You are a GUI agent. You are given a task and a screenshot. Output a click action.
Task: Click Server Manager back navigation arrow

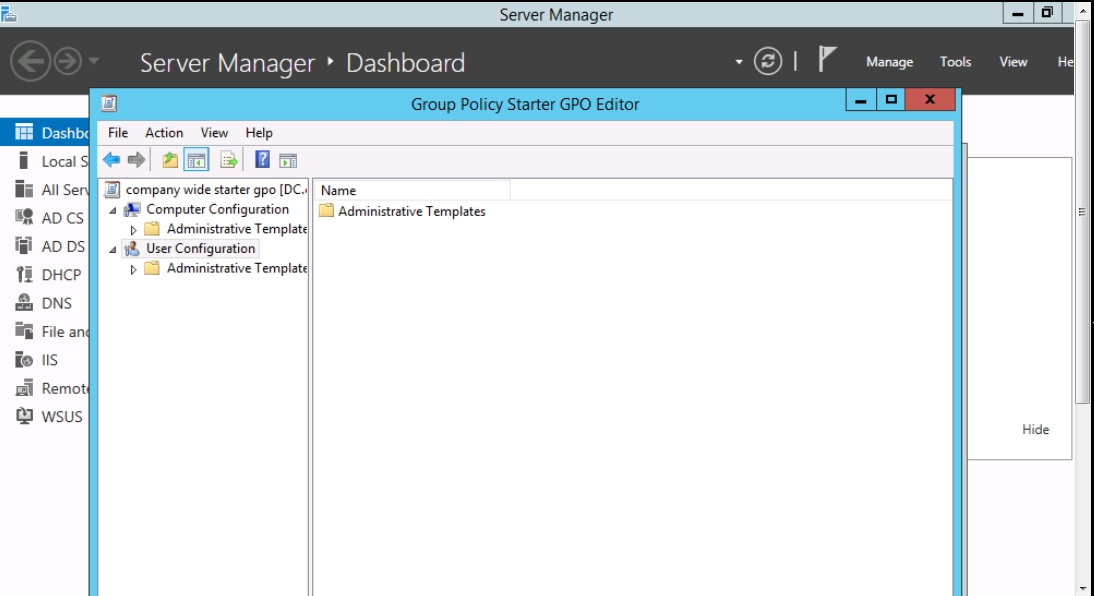point(30,61)
